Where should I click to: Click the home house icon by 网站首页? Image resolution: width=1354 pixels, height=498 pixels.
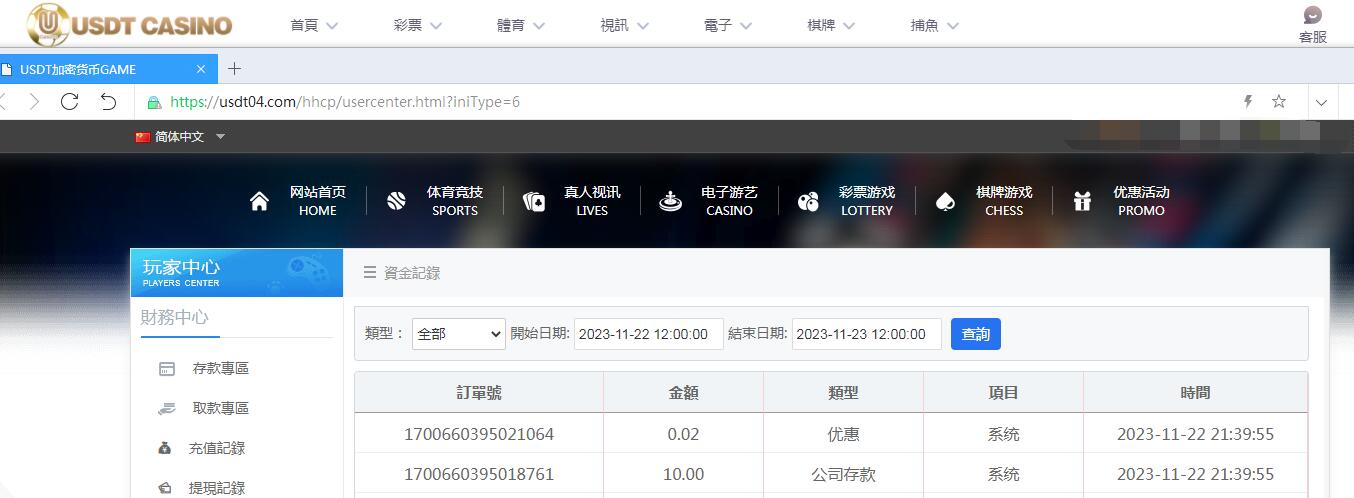coord(259,201)
